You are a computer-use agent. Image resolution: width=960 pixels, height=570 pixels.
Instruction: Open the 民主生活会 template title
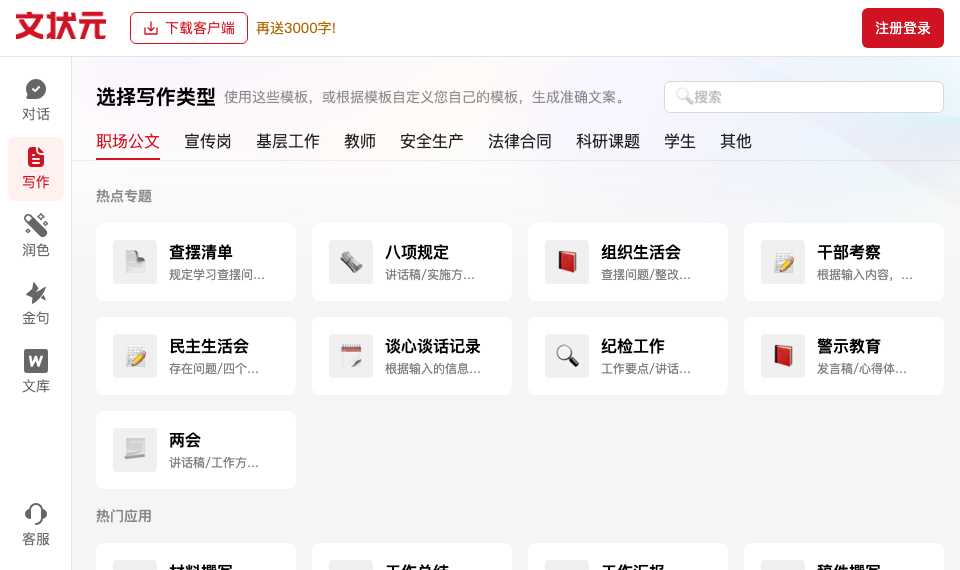[x=209, y=346]
